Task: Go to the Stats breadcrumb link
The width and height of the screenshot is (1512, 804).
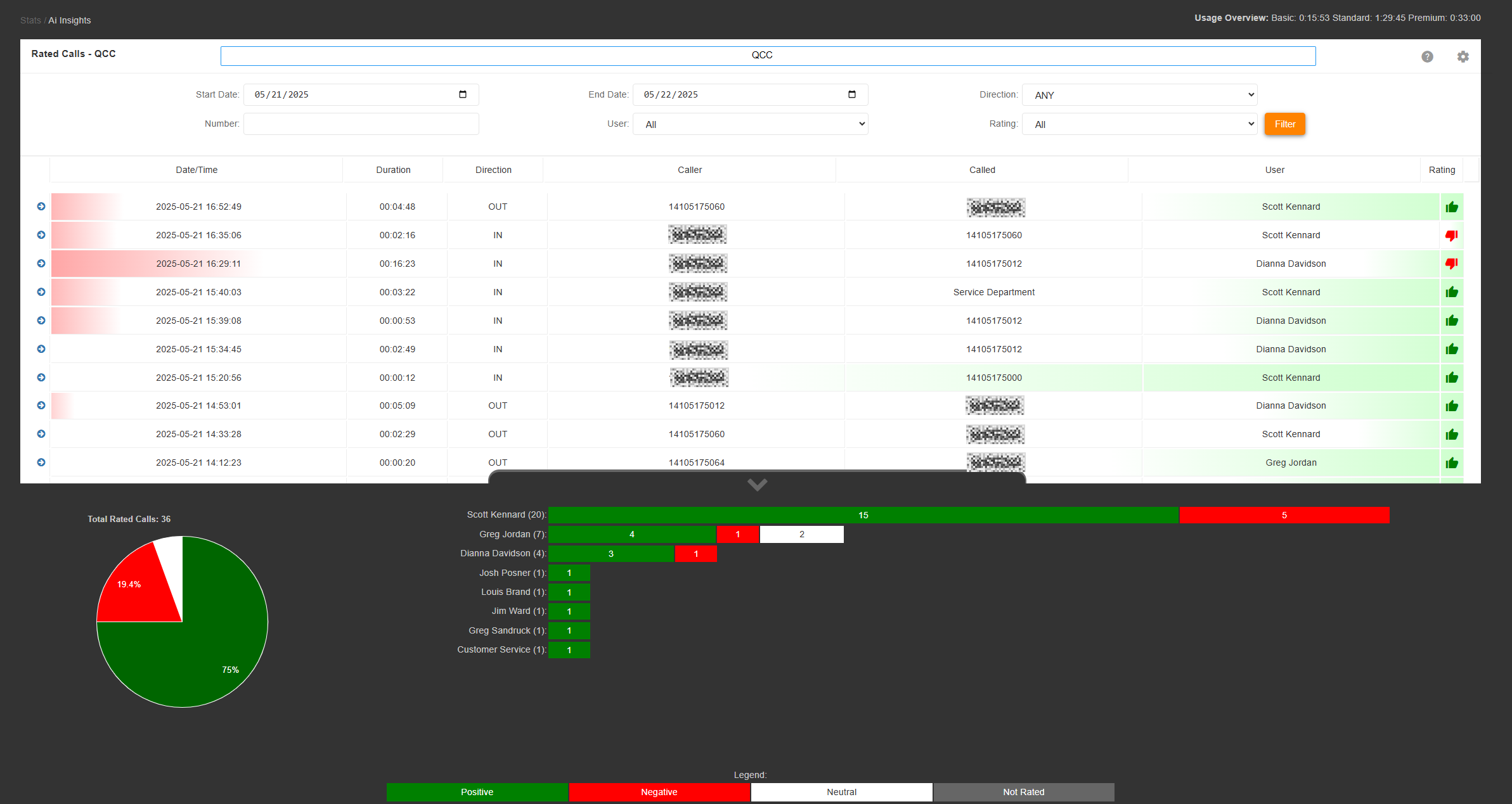Action: click(x=30, y=20)
